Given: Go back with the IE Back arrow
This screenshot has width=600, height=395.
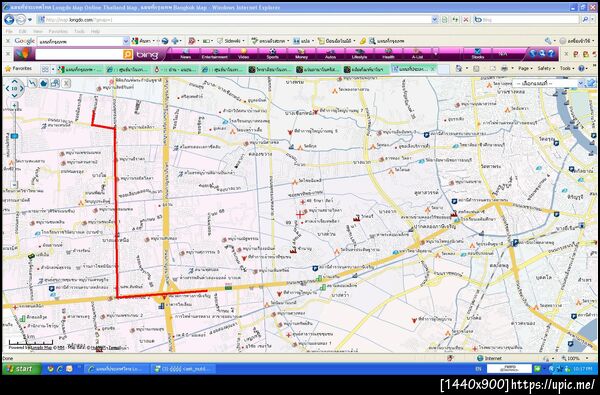Looking at the screenshot, I should [x=9, y=20].
